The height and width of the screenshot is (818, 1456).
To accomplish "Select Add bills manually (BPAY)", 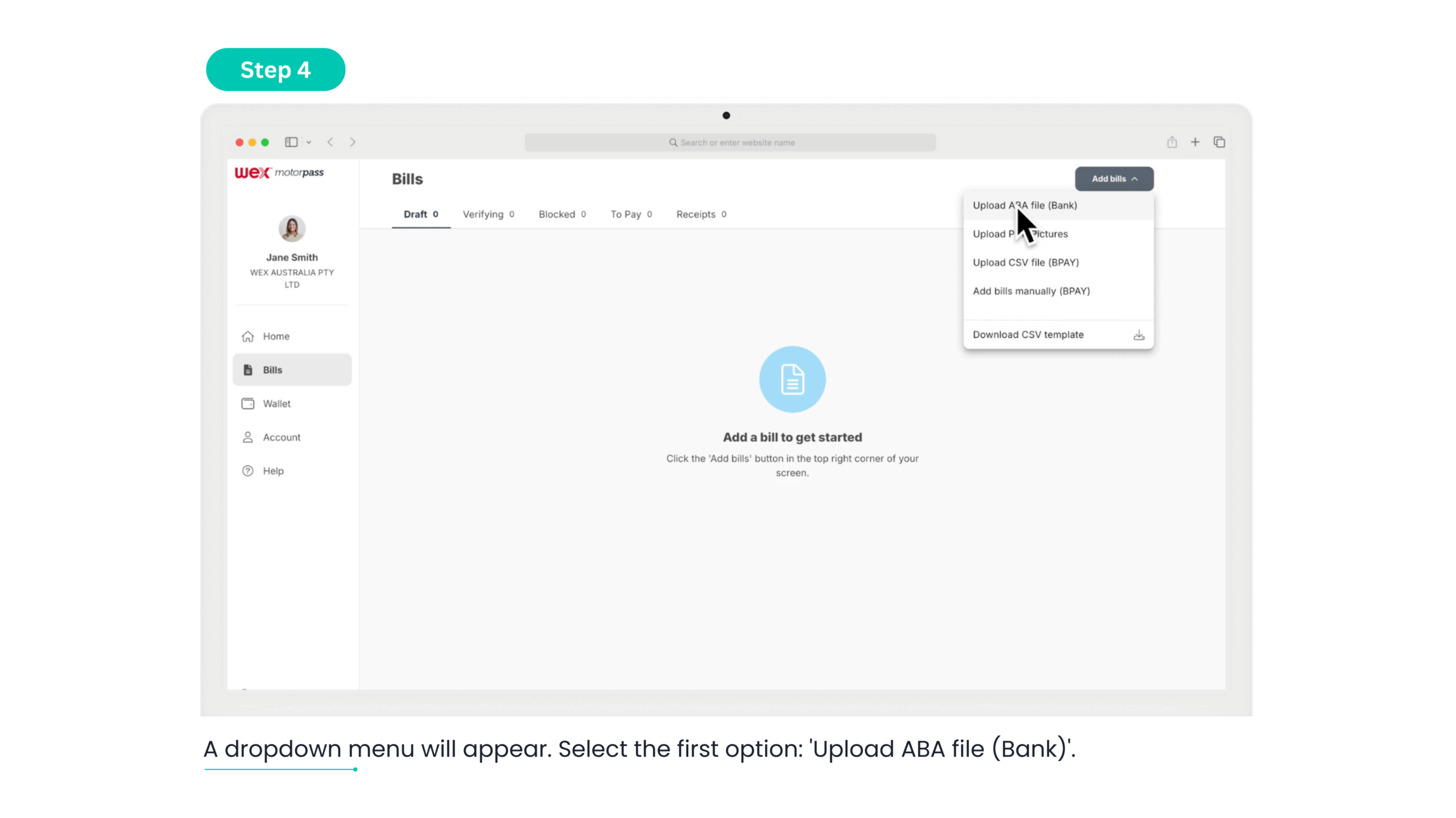I will 1031,291.
